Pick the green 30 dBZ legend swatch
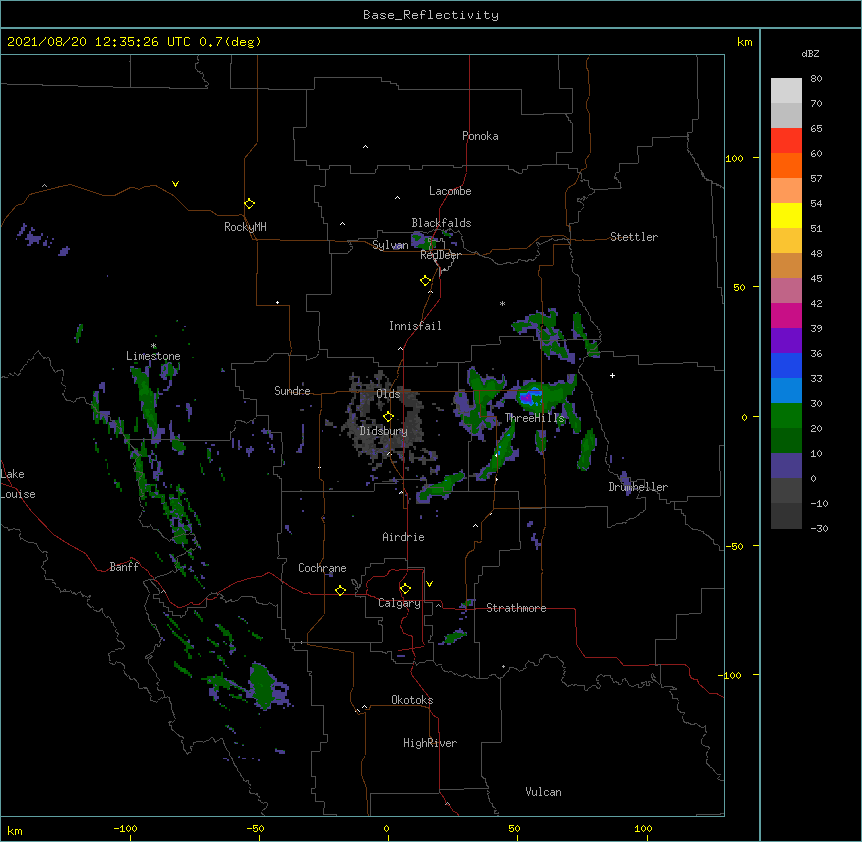 click(786, 416)
